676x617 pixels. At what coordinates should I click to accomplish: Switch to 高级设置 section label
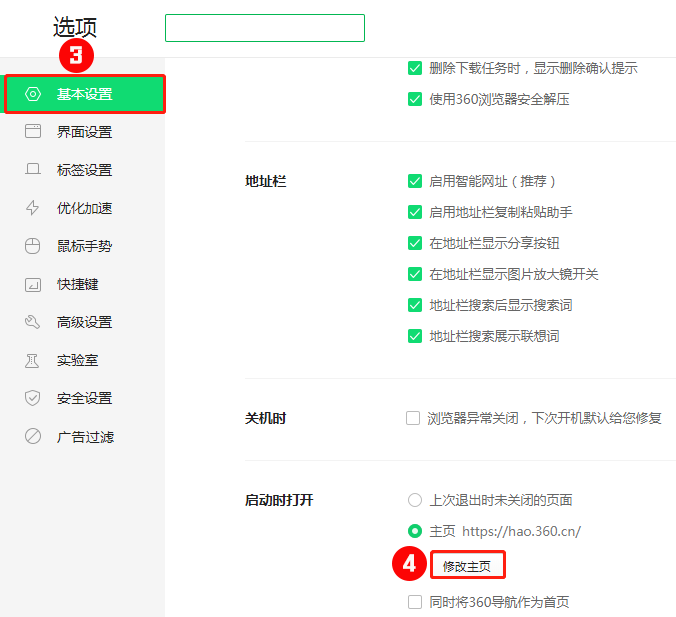click(84, 322)
